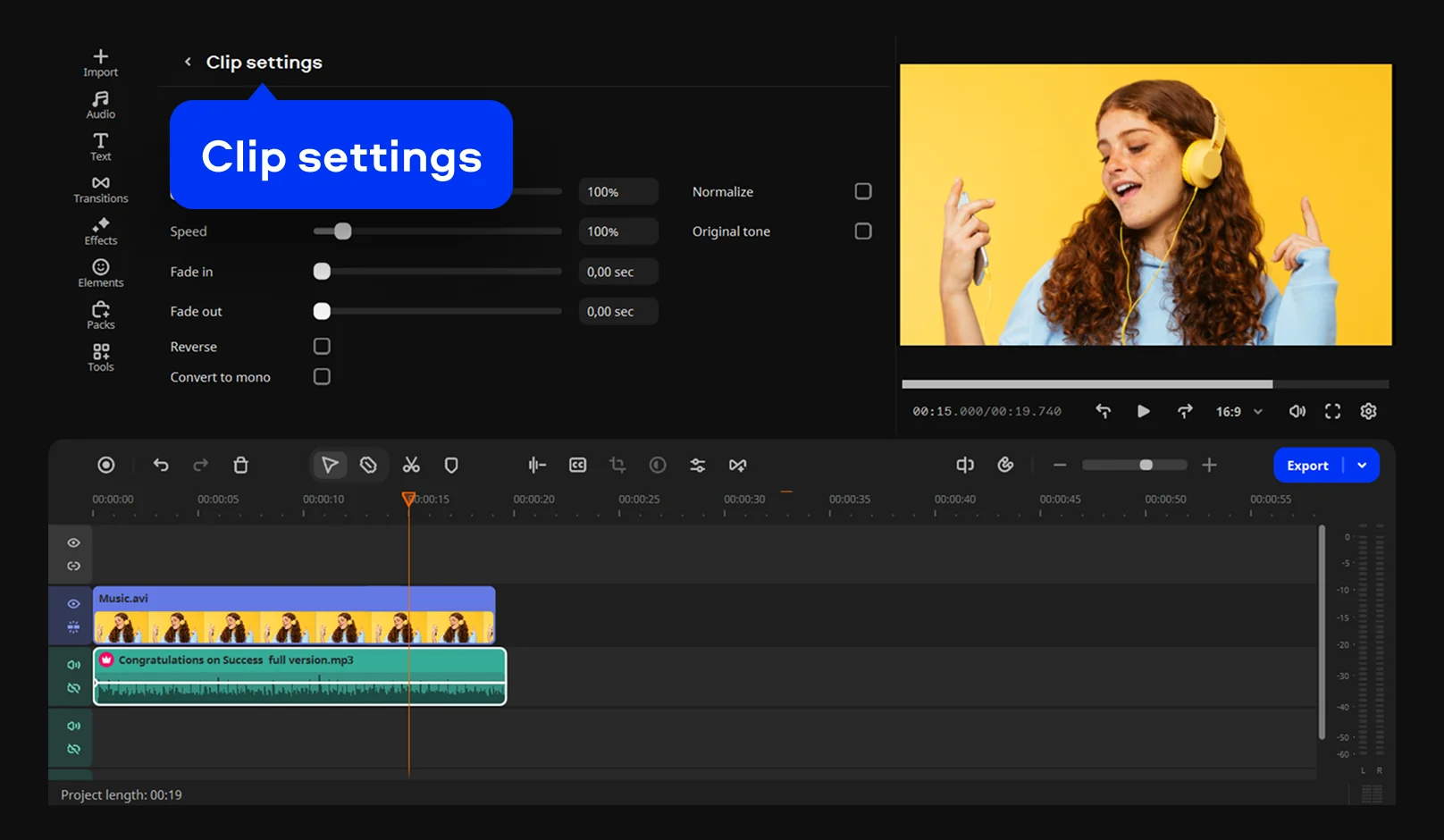The height and width of the screenshot is (840, 1444).
Task: Enable the Normalize checkbox
Action: [863, 191]
